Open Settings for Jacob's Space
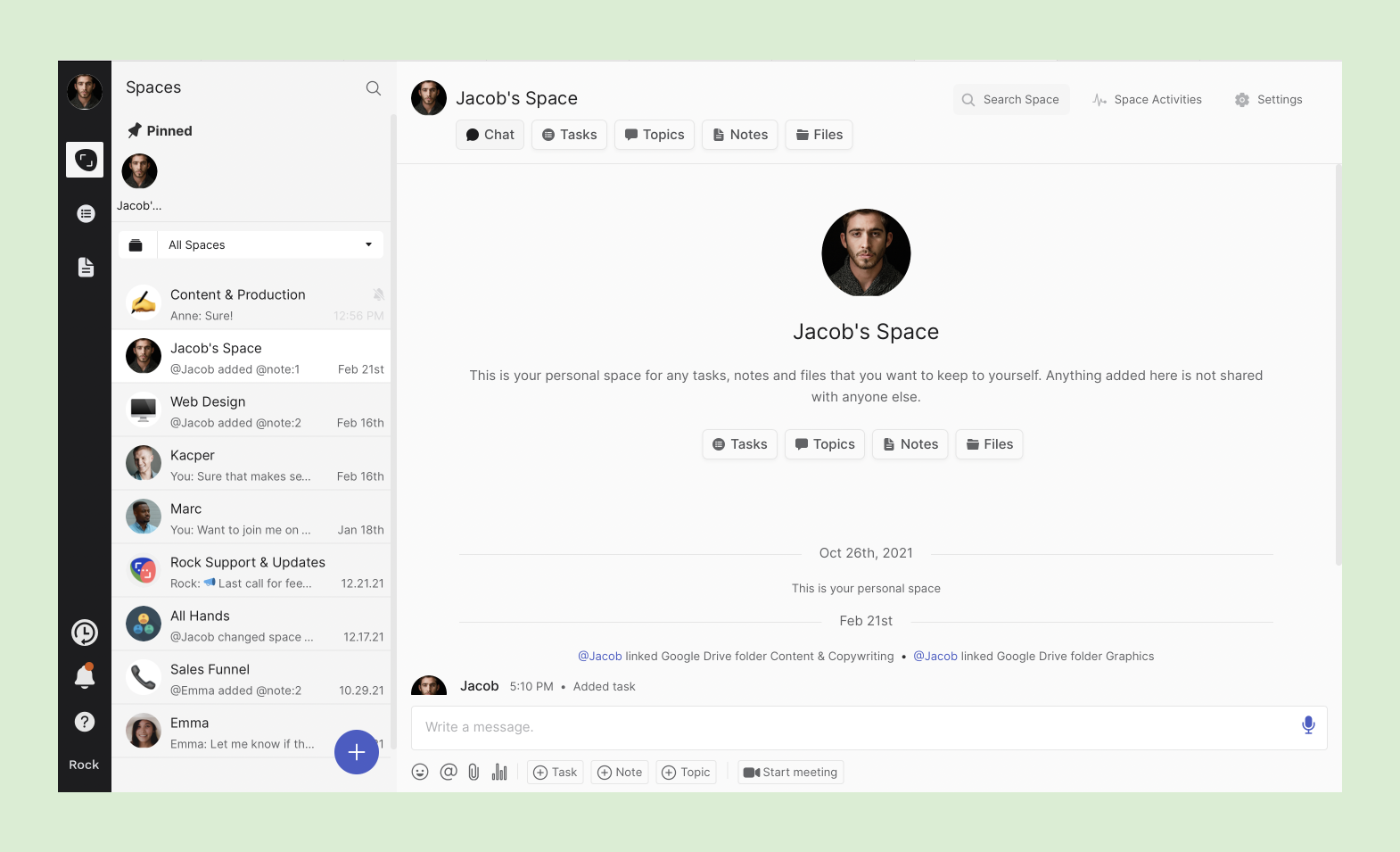Viewport: 1400px width, 852px height. (x=1268, y=100)
